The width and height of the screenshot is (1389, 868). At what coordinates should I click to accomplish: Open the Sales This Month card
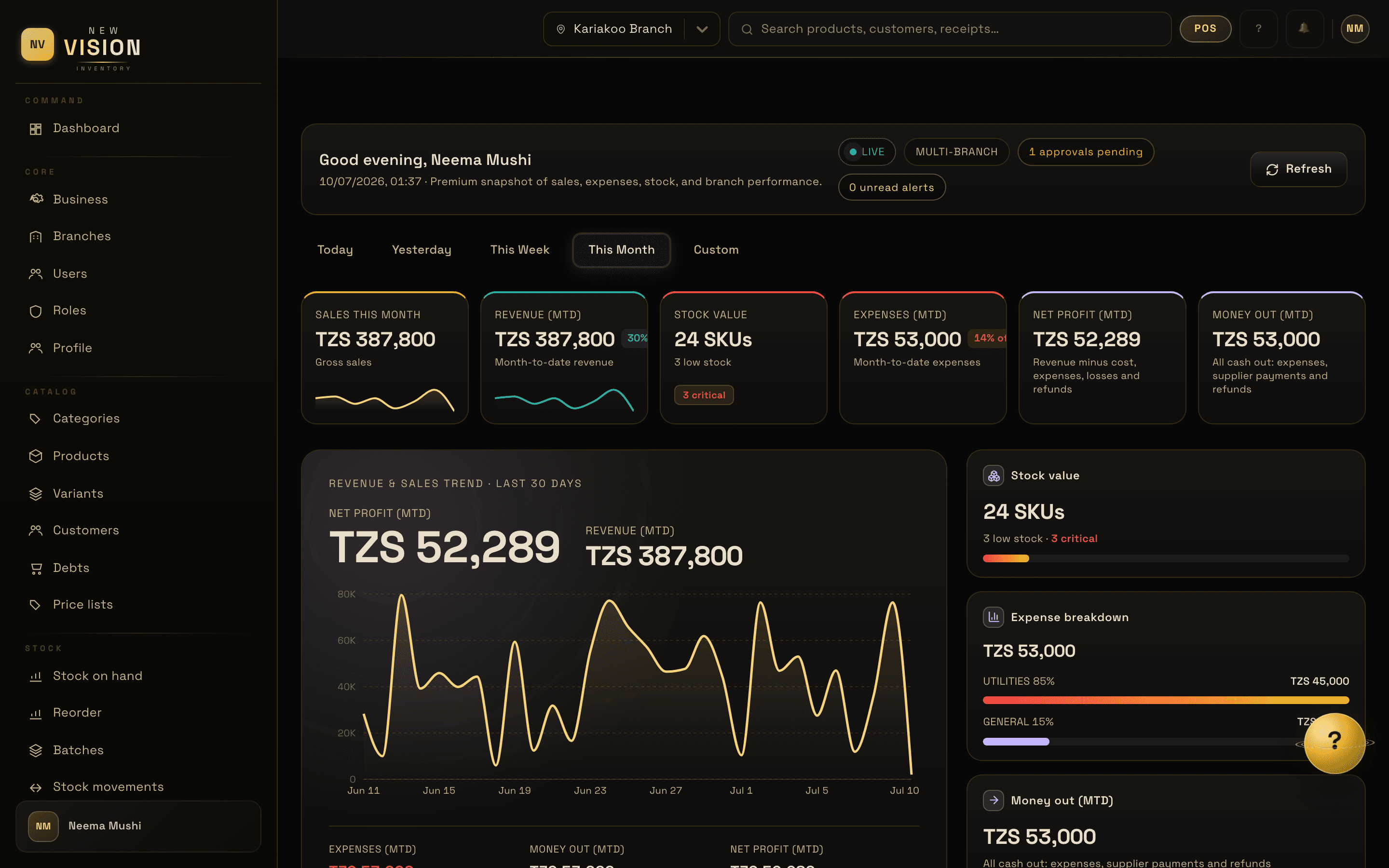click(384, 358)
